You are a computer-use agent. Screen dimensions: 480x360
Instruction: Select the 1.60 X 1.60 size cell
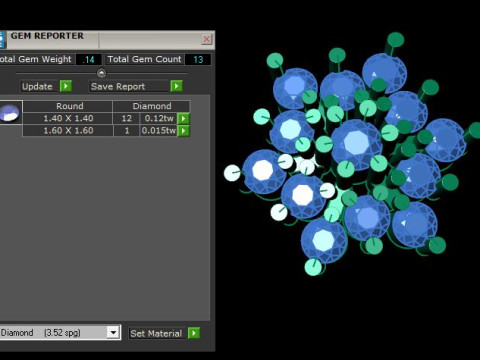[68, 131]
